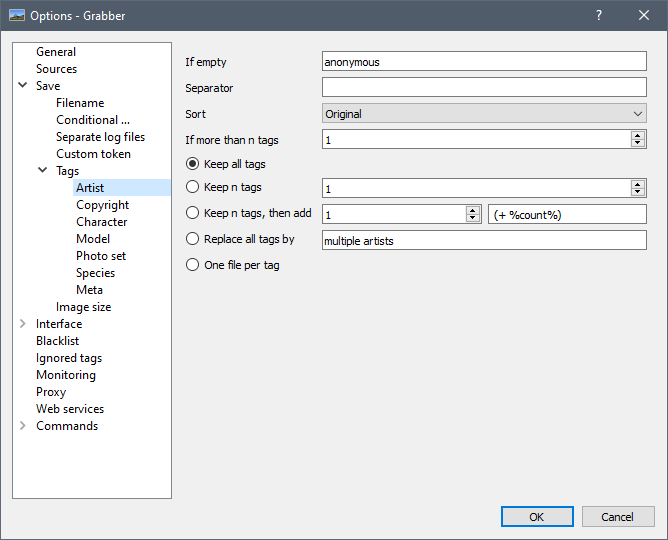The image size is (668, 540).
Task: Increase Keep n tags then add count
Action: pyautogui.click(x=472, y=210)
